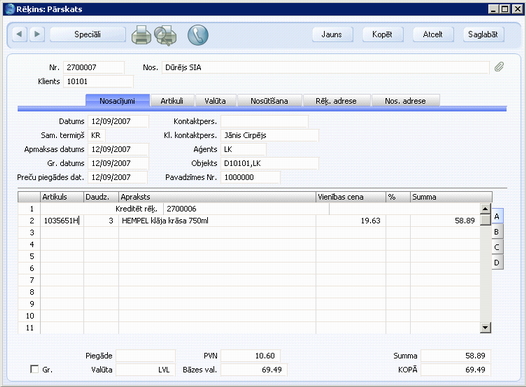The height and width of the screenshot is (387, 526).
Task: Click the Datums field
Action: (118, 121)
